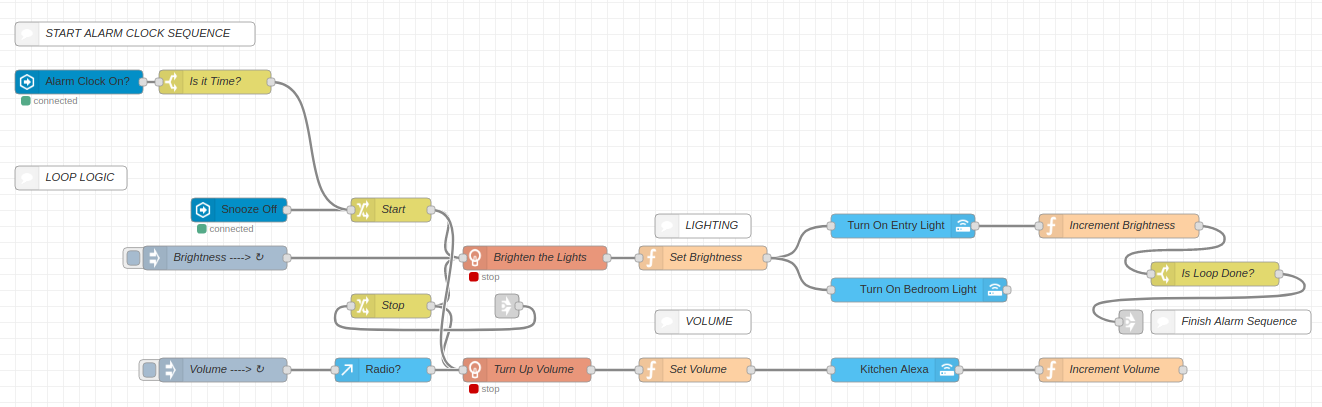Select the Is it Time? switch icon
The image size is (1322, 407).
(172, 82)
